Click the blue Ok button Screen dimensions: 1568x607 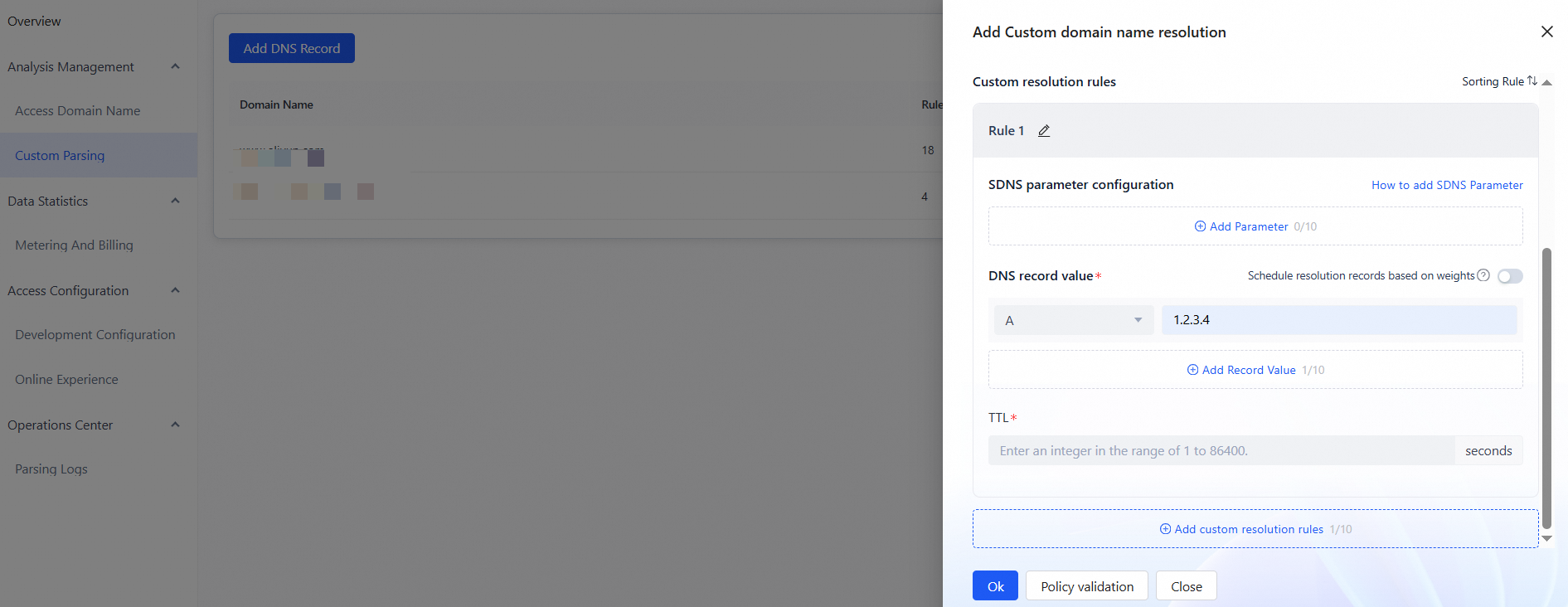tap(995, 586)
